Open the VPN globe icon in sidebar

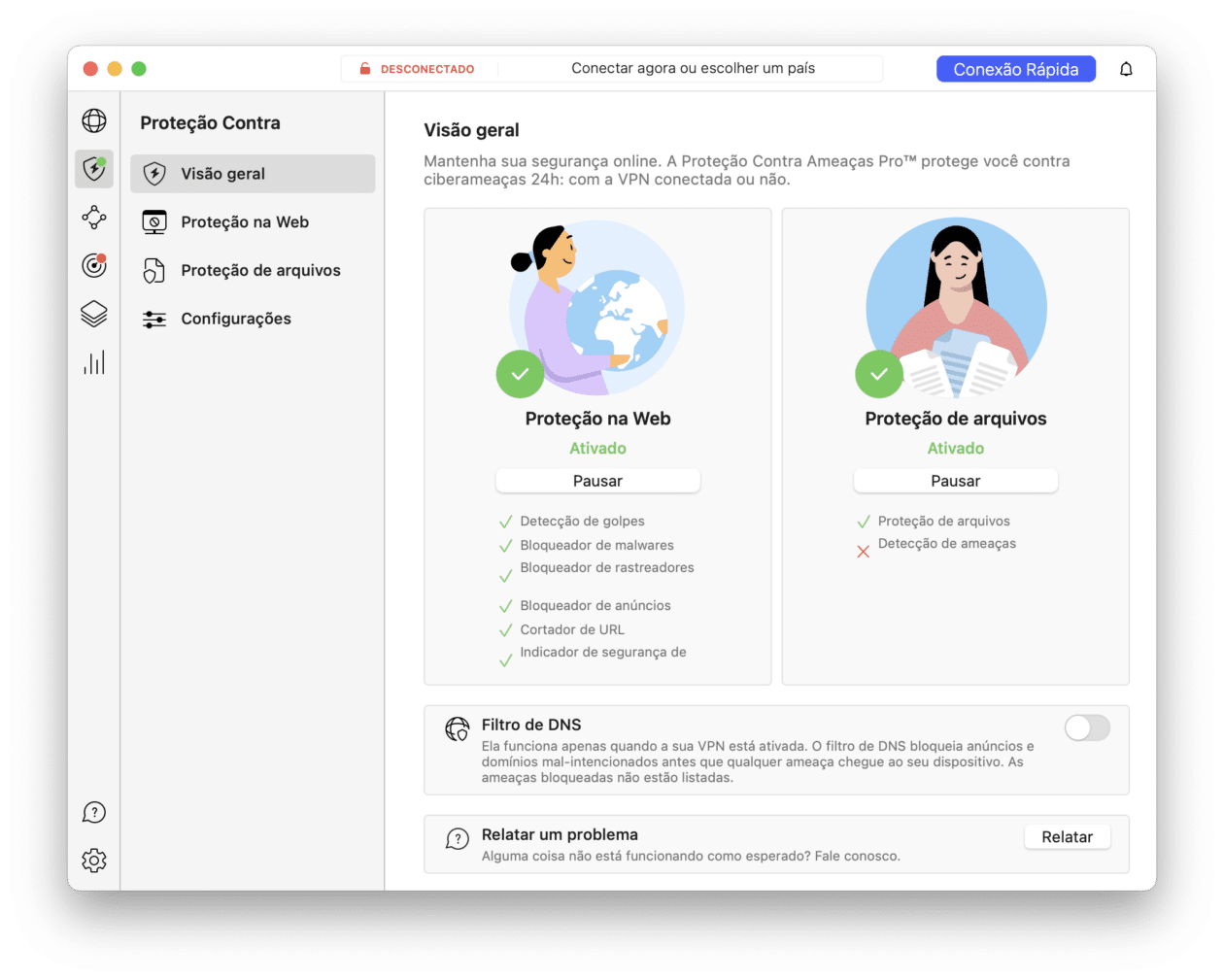click(94, 120)
